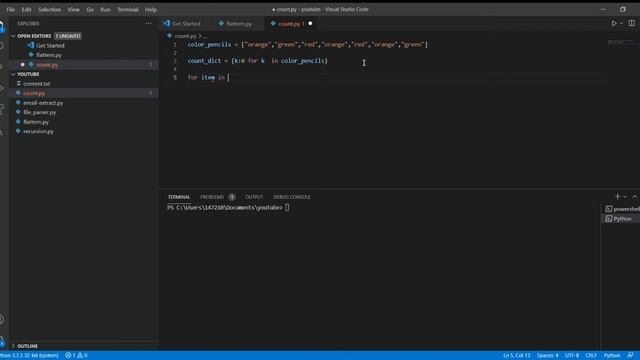This screenshot has width=640, height=360.
Task: Open file_parser.py in the file tree
Action: (x=40, y=112)
